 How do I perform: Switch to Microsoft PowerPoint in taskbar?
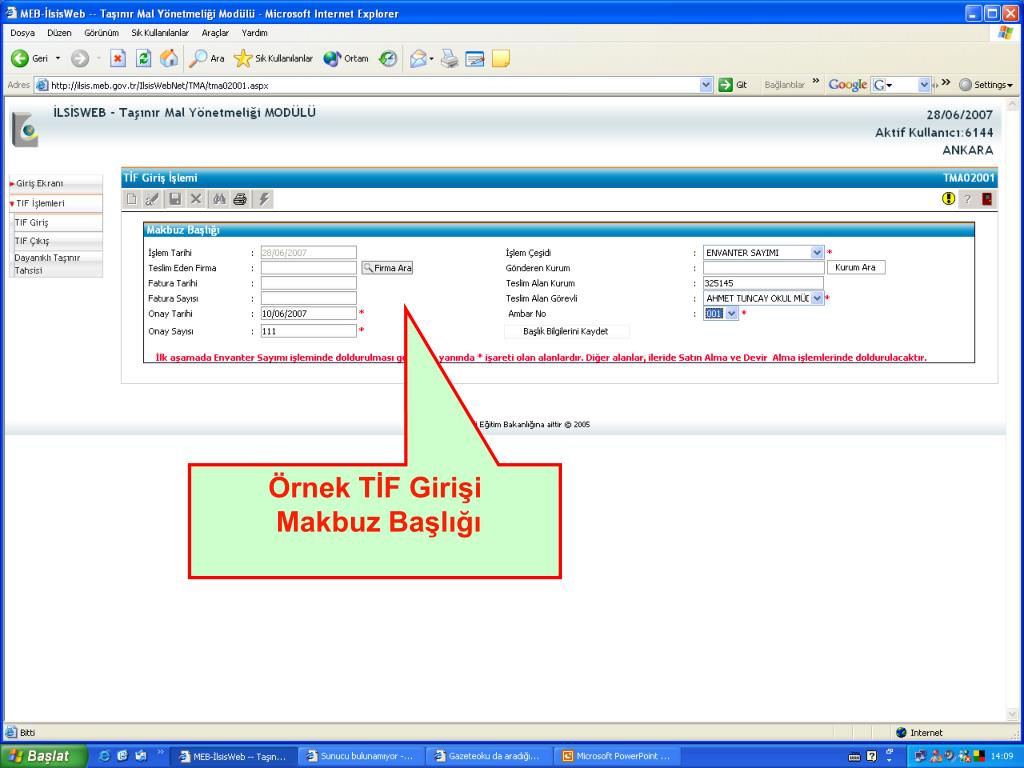pos(616,756)
